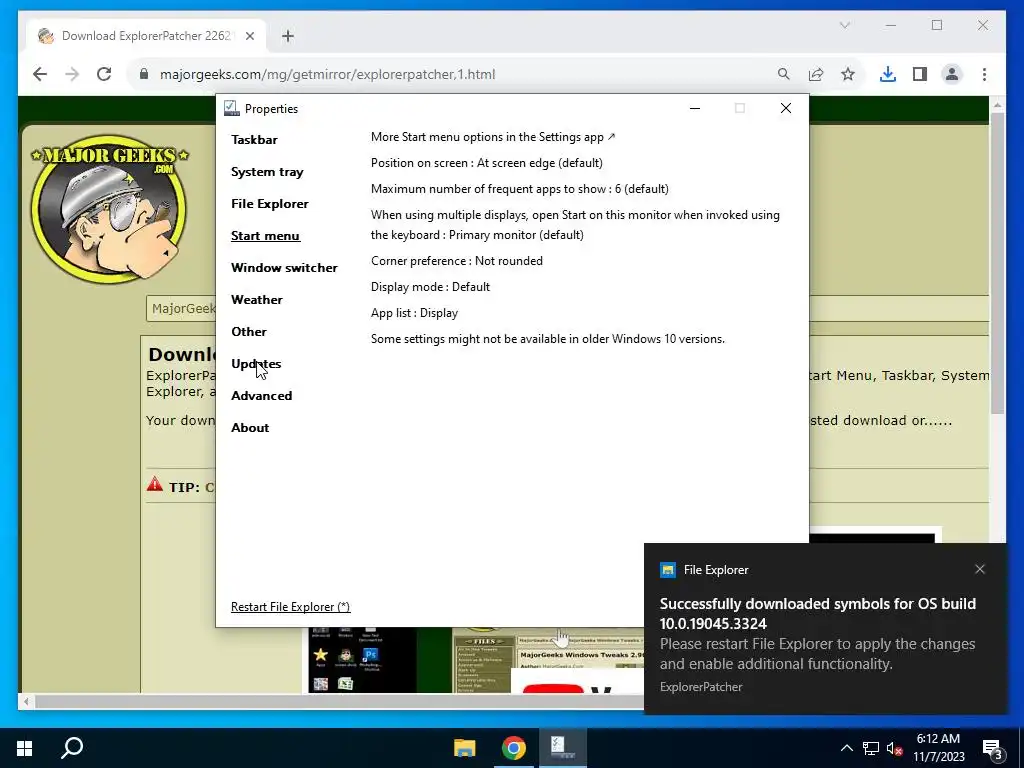Click the red TIP warning icon
This screenshot has height=768, width=1024.
[x=155, y=484]
